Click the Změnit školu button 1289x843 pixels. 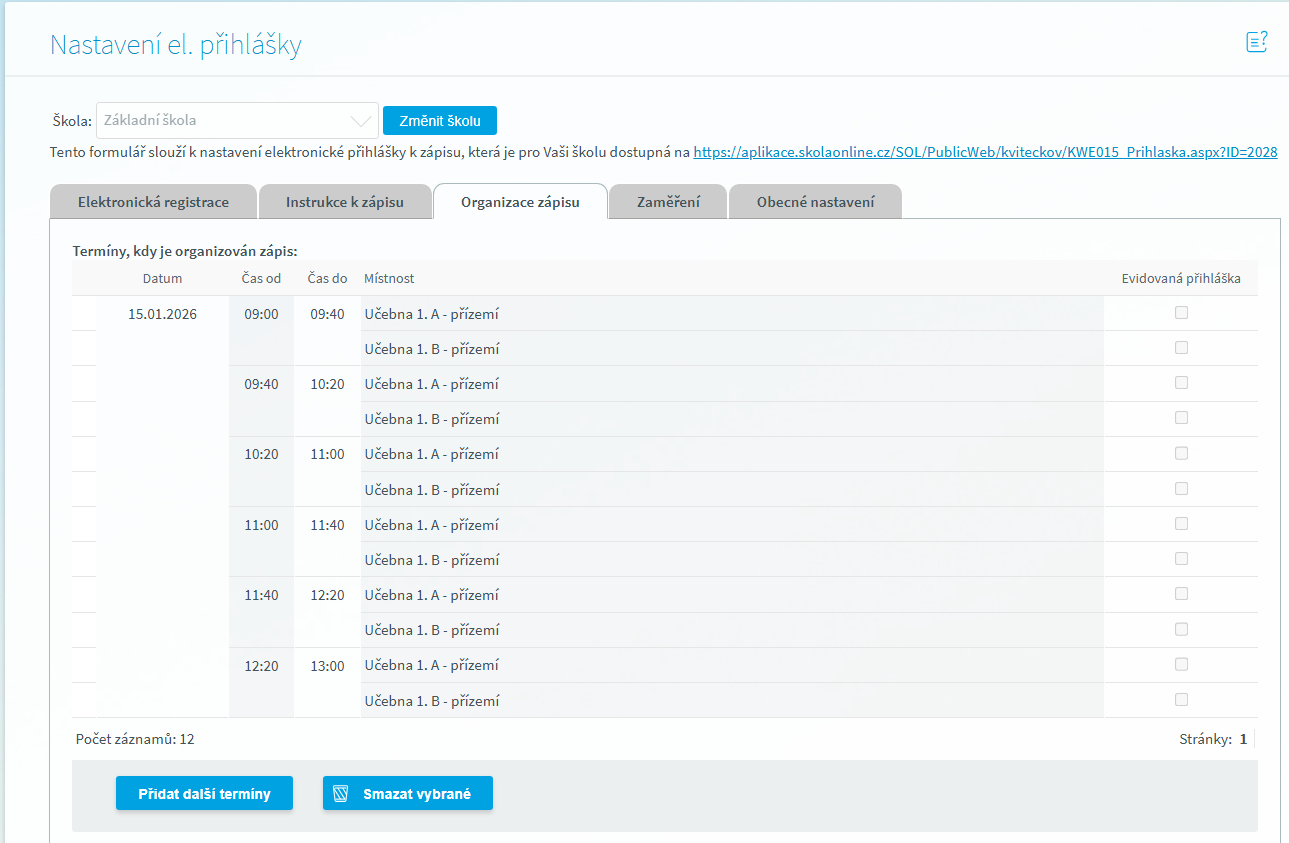point(440,121)
